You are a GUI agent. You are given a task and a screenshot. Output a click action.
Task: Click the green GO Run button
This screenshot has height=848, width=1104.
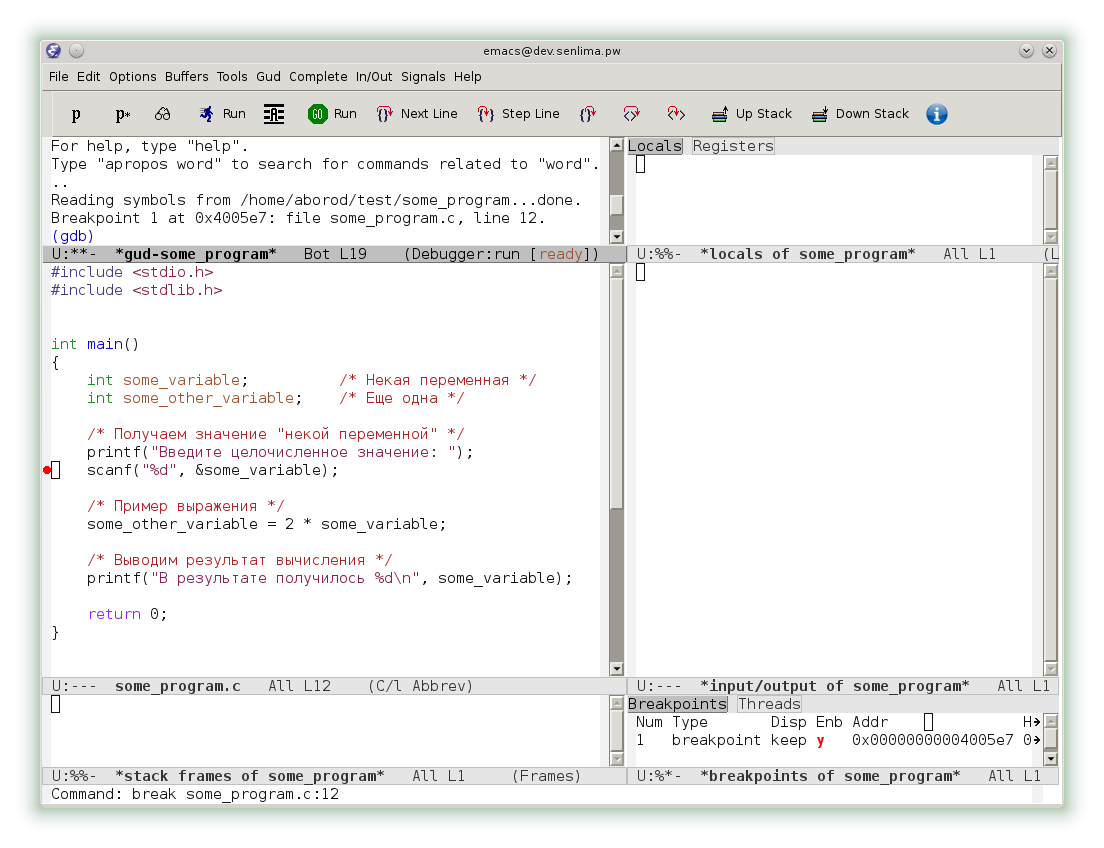[318, 114]
